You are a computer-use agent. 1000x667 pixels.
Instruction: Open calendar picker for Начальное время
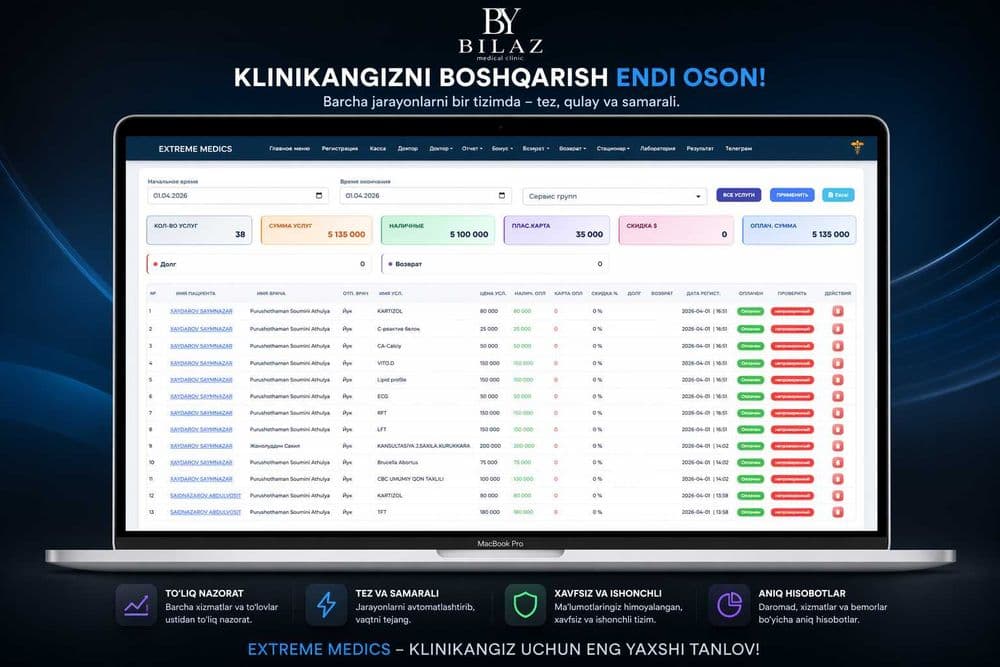coord(319,196)
